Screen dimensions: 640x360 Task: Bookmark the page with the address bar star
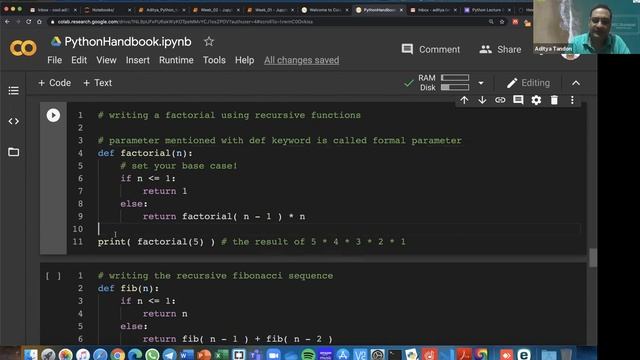pyautogui.click(x=502, y=22)
